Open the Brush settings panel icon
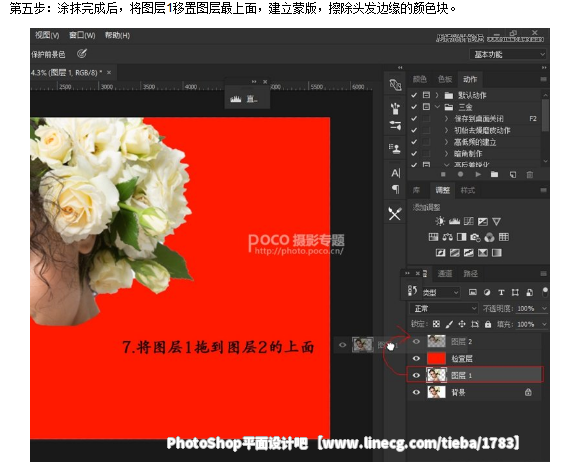Viewport: 575px width, 462px height. (x=395, y=125)
